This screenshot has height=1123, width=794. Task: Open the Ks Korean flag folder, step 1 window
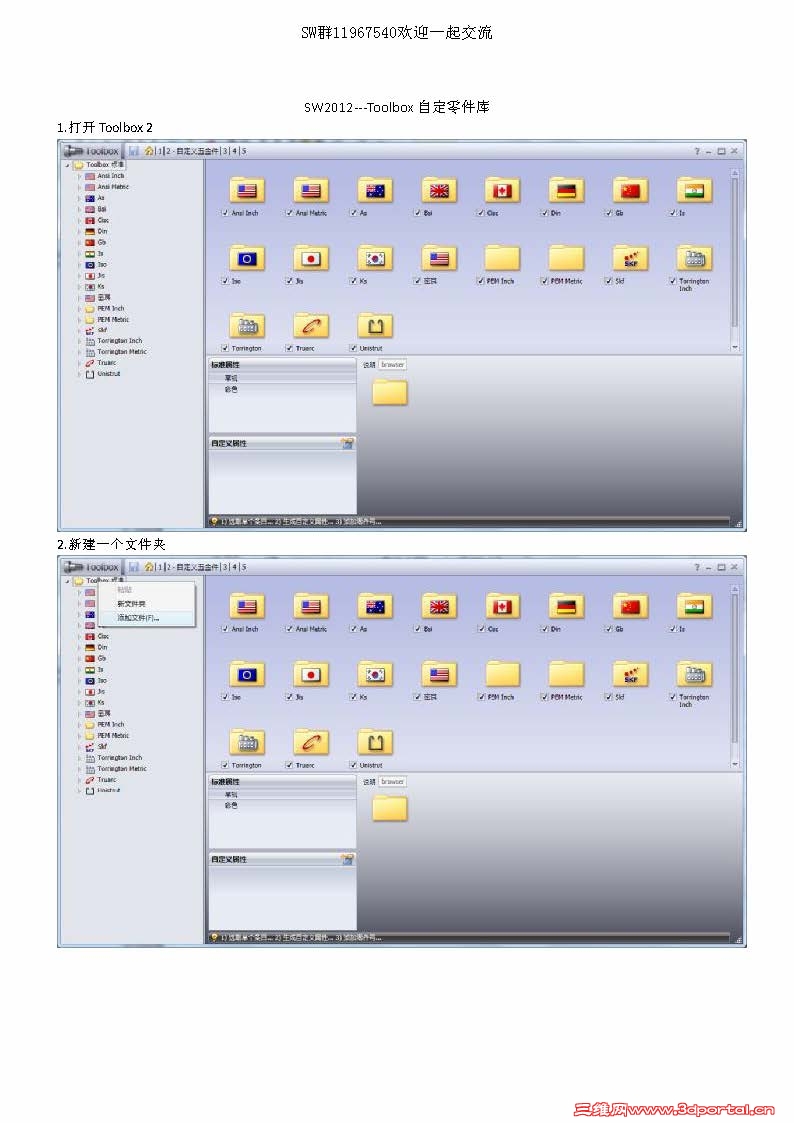click(374, 259)
